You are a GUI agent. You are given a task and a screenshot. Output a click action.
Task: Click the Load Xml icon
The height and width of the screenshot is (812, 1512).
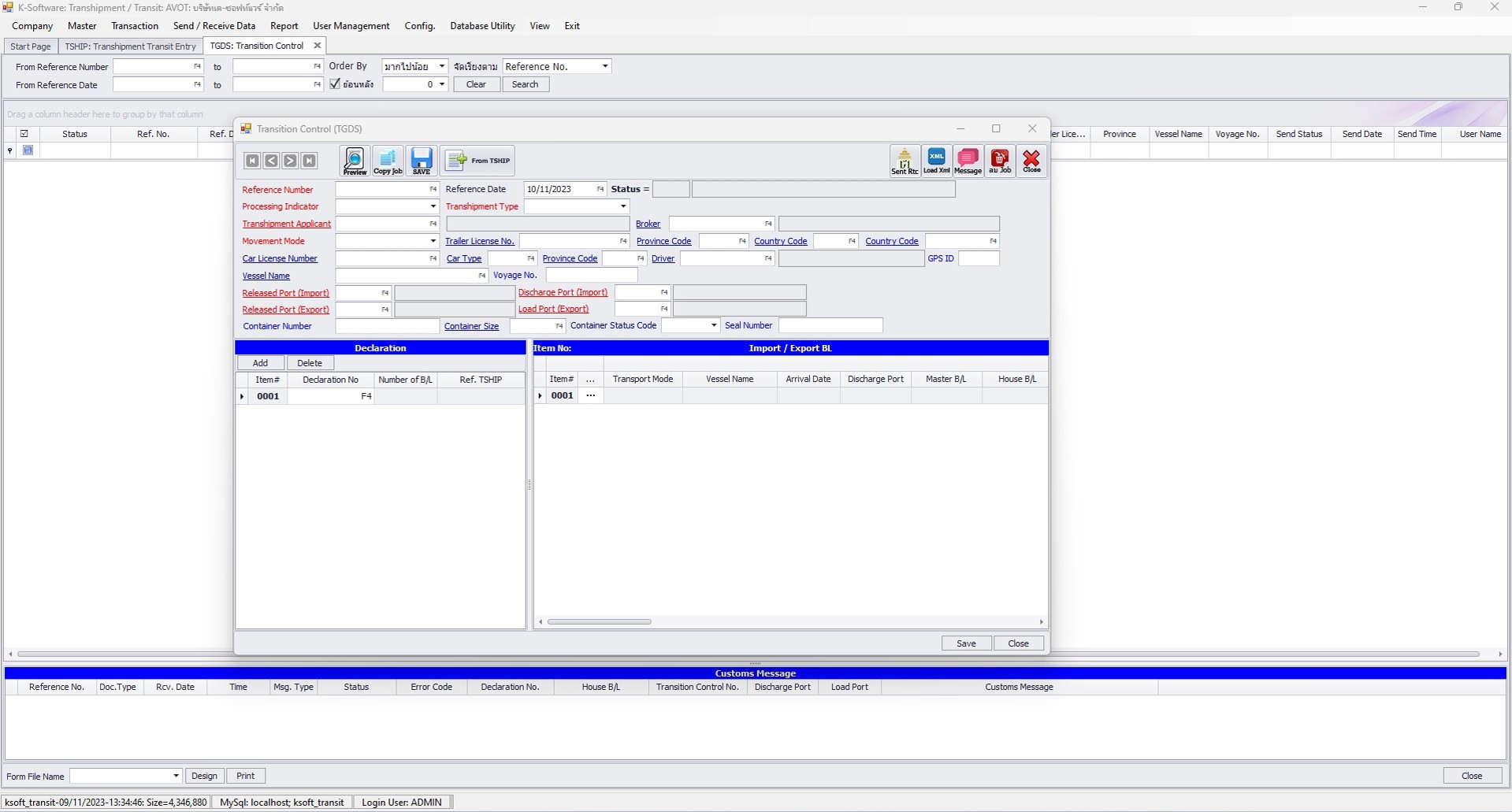936,161
